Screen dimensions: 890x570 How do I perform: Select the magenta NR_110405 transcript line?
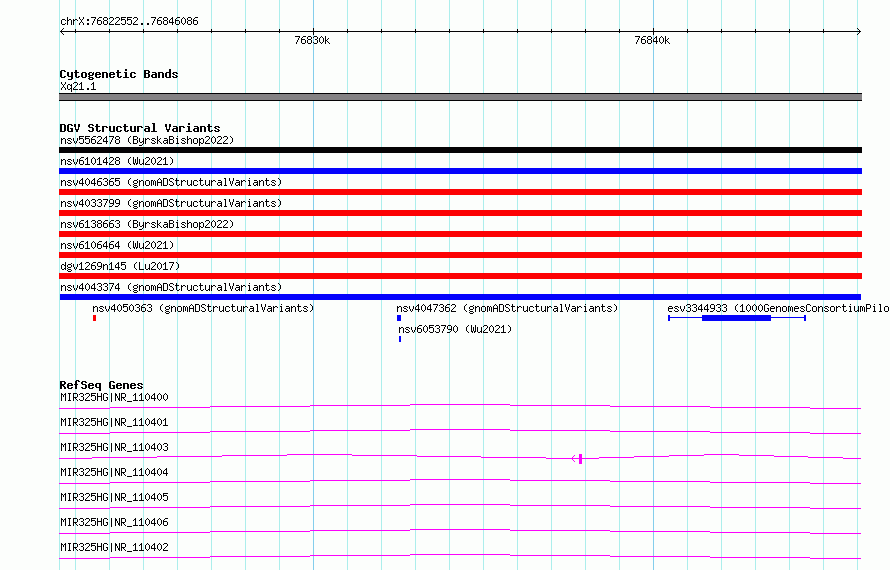(x=460, y=506)
